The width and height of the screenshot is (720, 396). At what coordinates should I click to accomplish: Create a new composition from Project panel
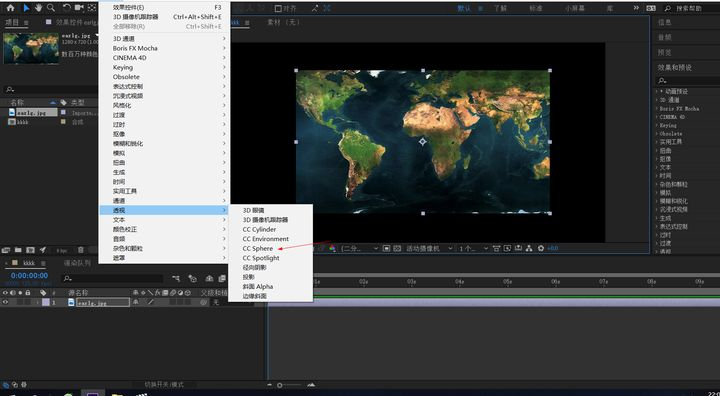(x=30, y=250)
